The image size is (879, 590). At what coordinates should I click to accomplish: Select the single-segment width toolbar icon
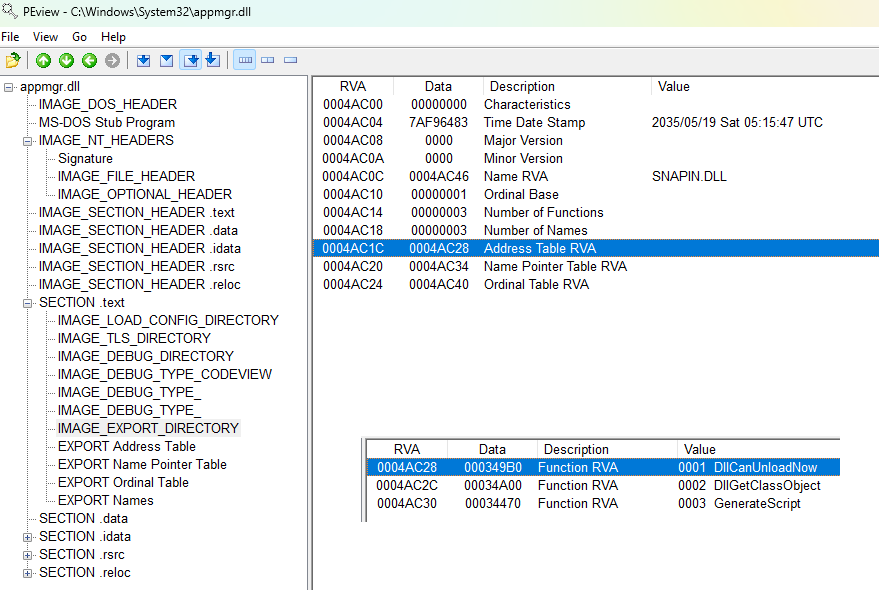pyautogui.click(x=290, y=60)
